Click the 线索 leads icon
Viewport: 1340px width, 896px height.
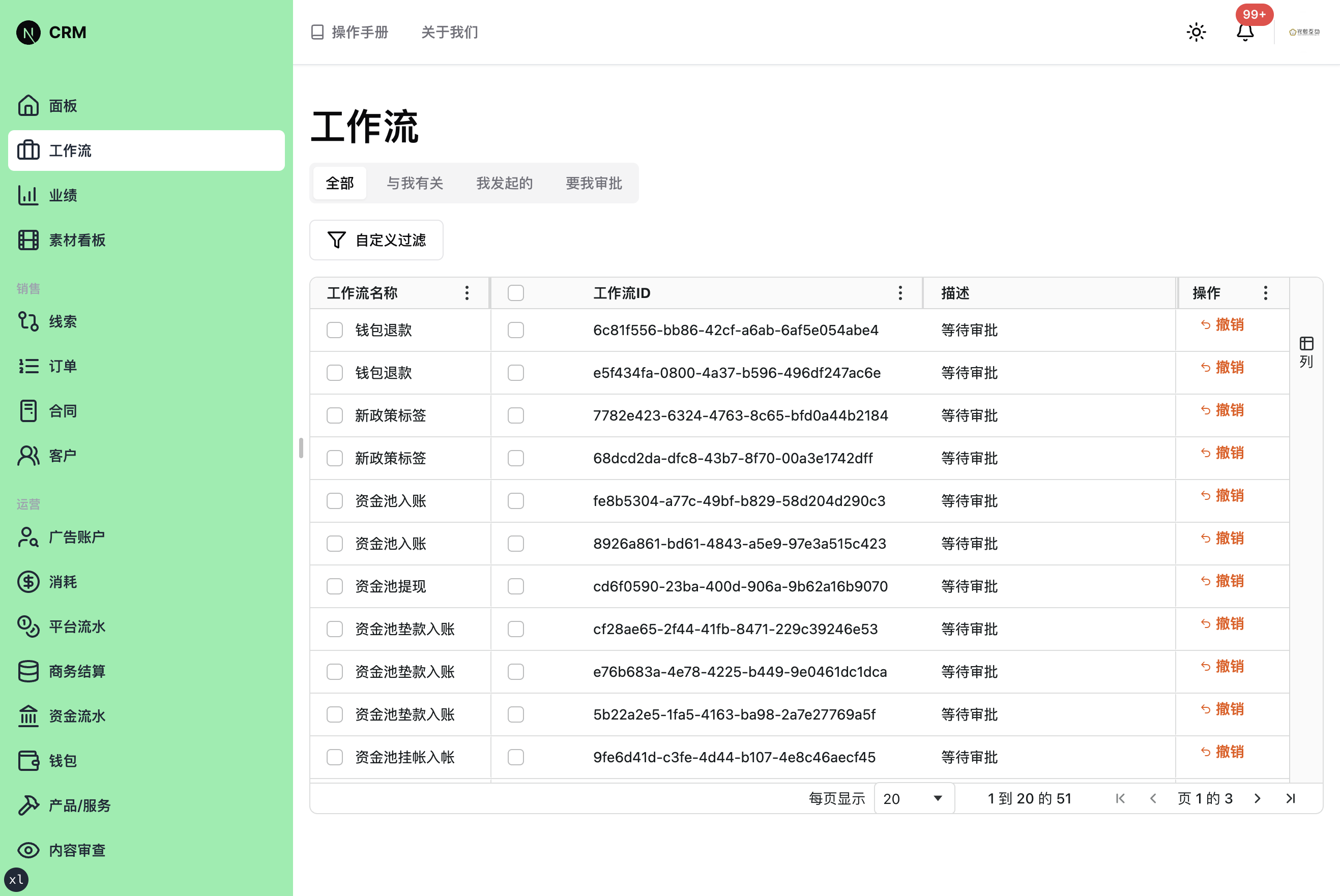[x=28, y=321]
